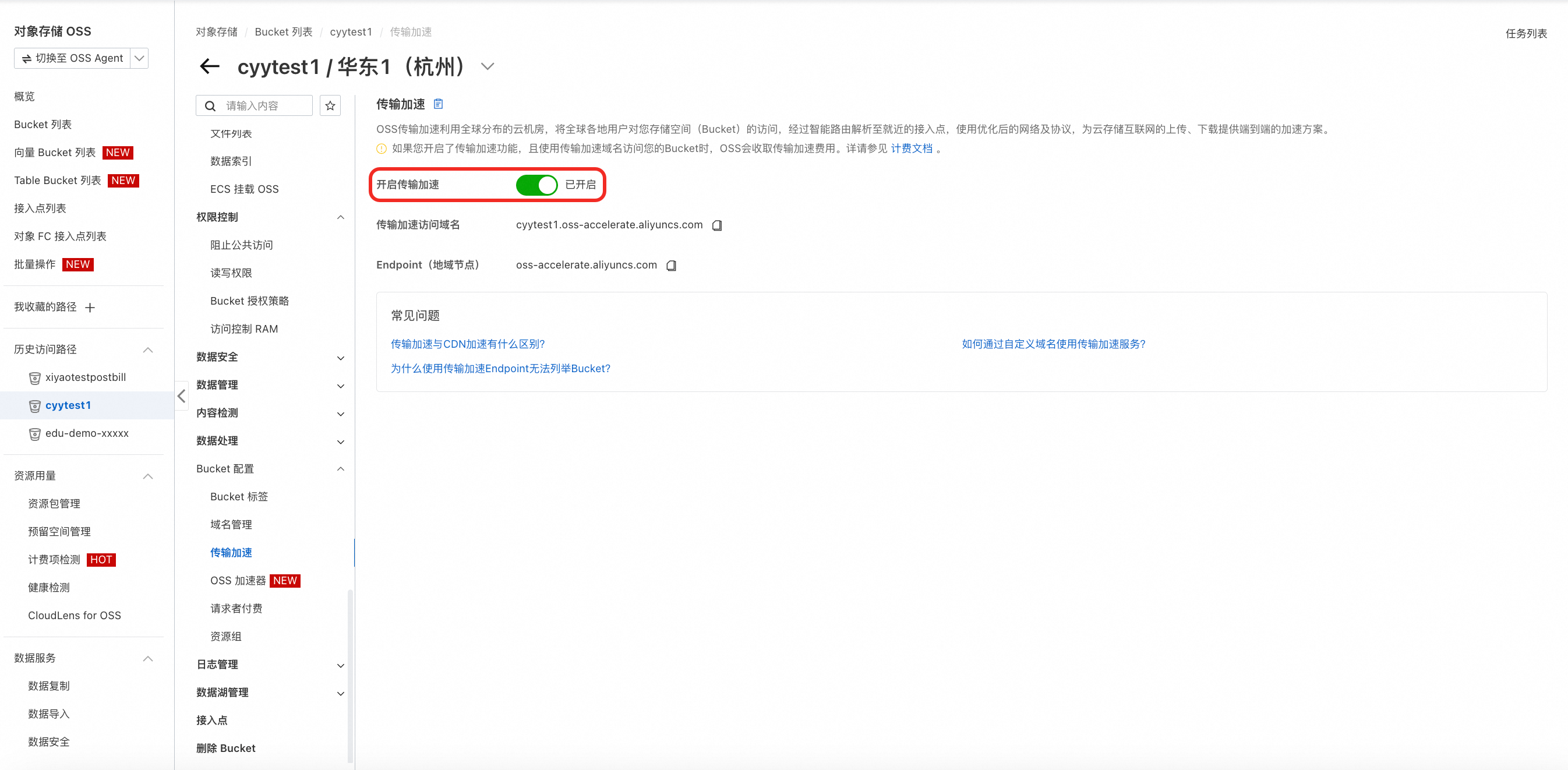Copy the oss-accelerate Endpoint value
1568x770 pixels.
click(671, 266)
